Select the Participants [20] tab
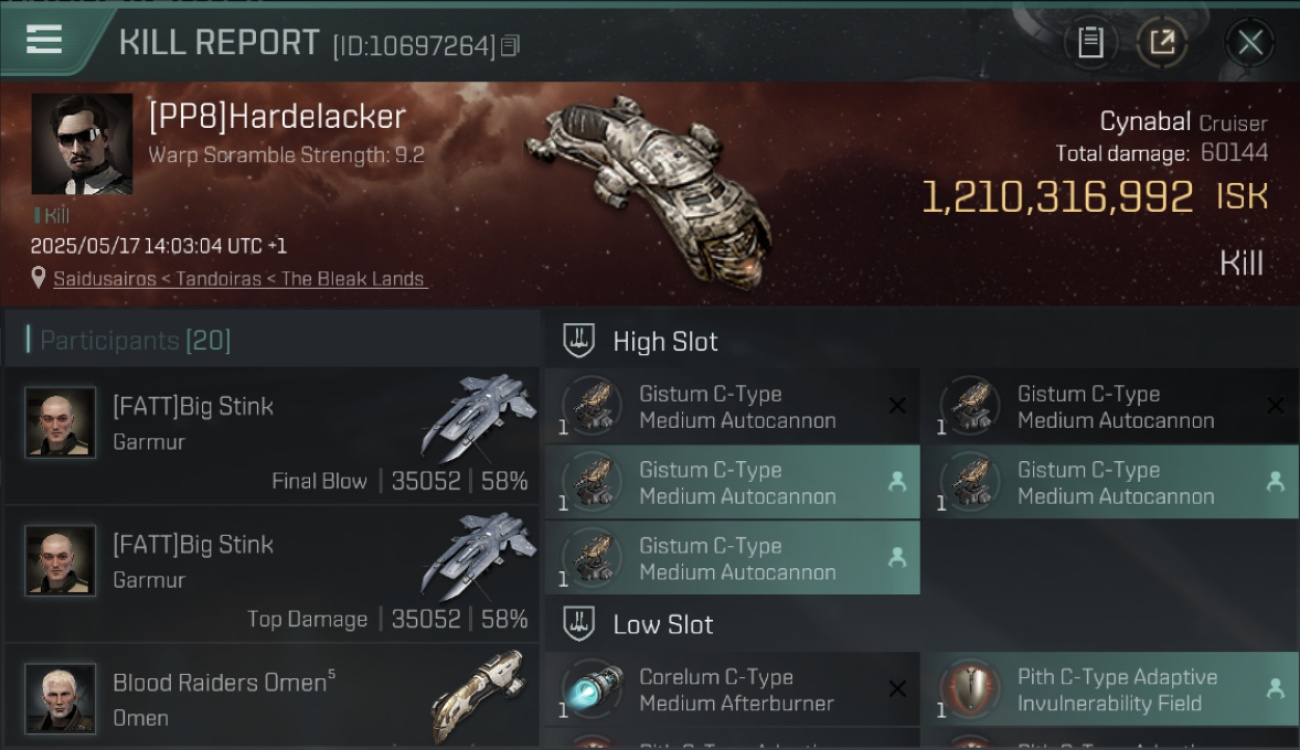This screenshot has width=1300, height=750. click(x=135, y=341)
